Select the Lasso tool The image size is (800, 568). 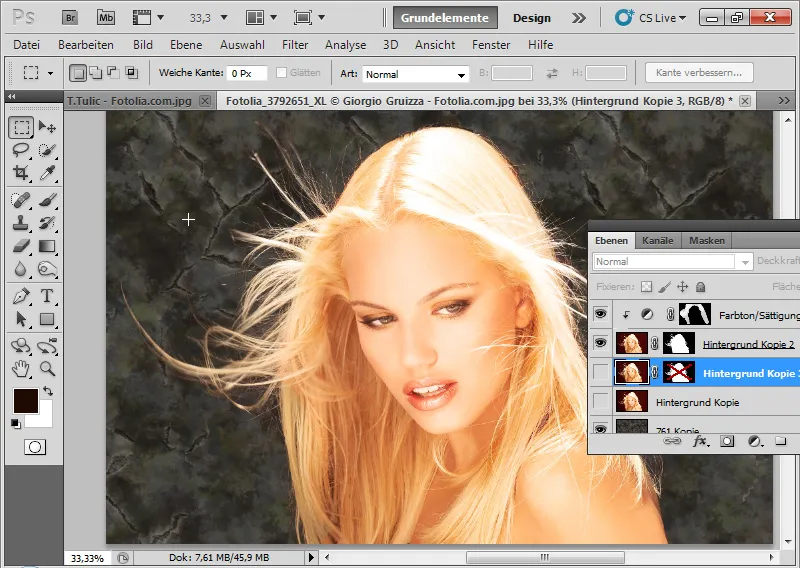(21, 150)
